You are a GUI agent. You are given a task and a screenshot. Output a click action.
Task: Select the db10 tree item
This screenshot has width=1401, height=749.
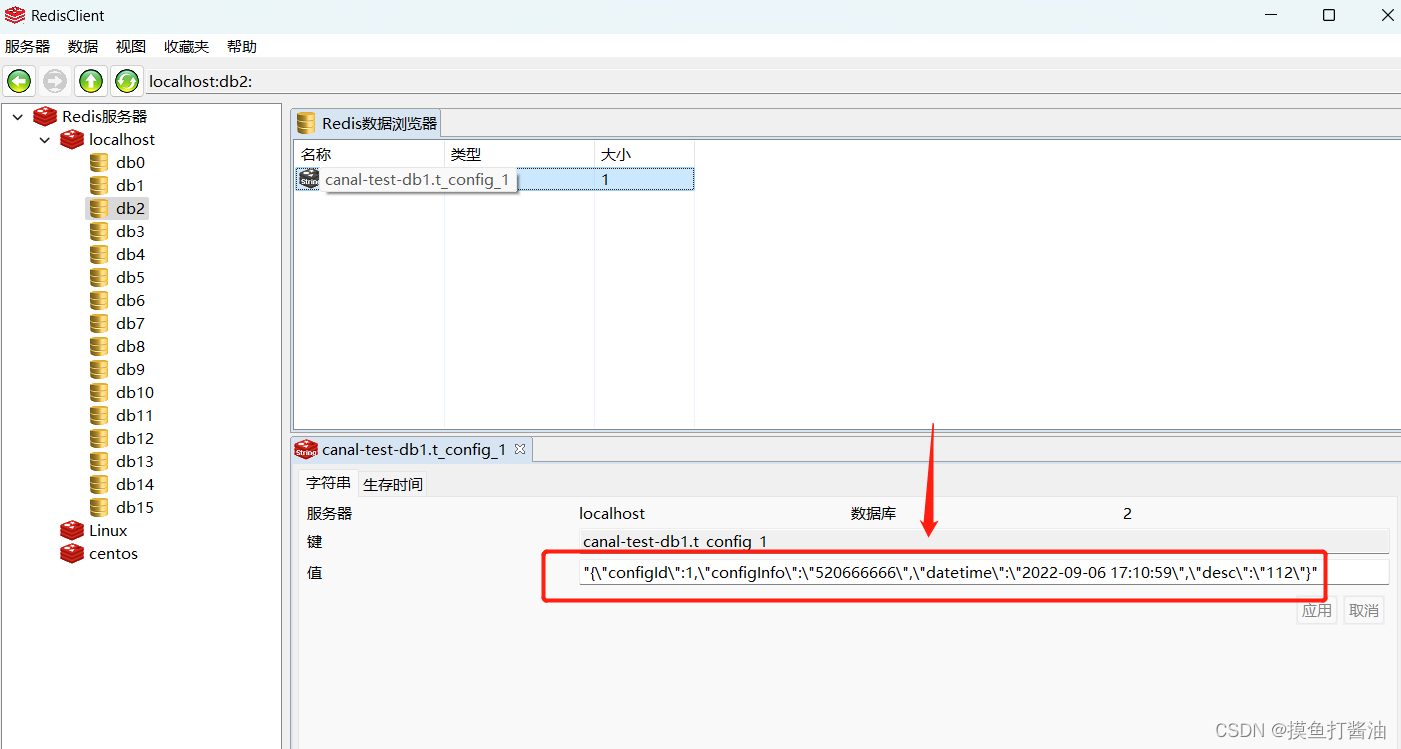pos(122,392)
